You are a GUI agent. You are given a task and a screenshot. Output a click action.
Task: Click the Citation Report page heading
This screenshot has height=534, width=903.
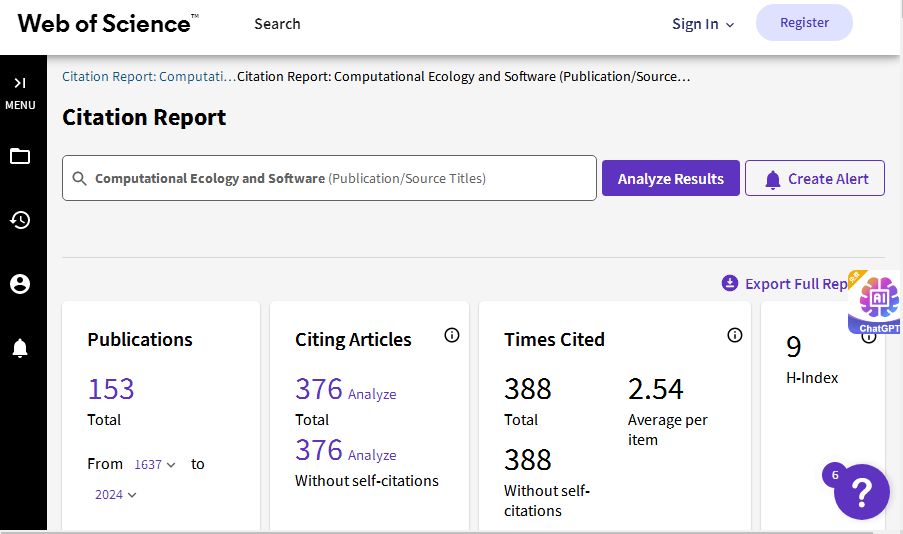click(x=144, y=118)
